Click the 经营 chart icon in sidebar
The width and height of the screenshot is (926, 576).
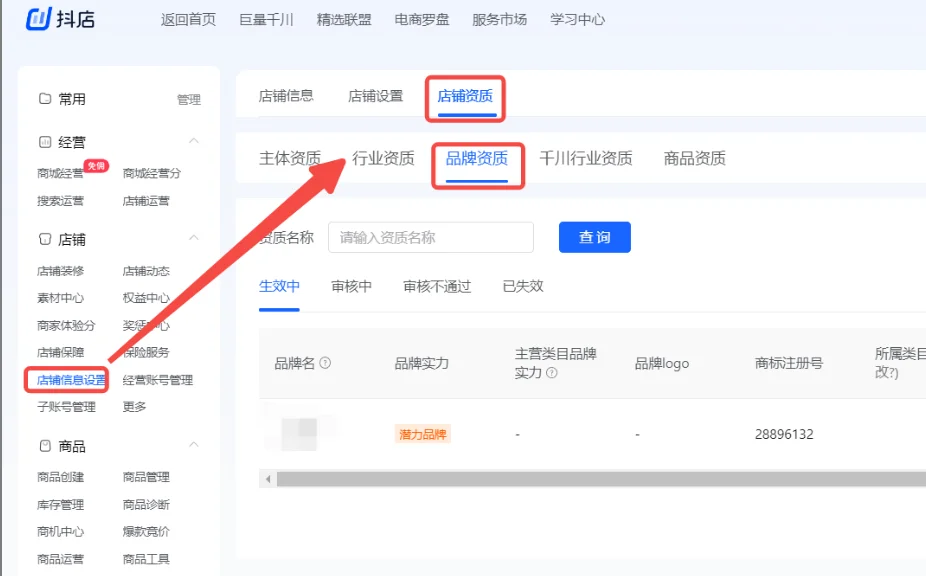point(45,142)
